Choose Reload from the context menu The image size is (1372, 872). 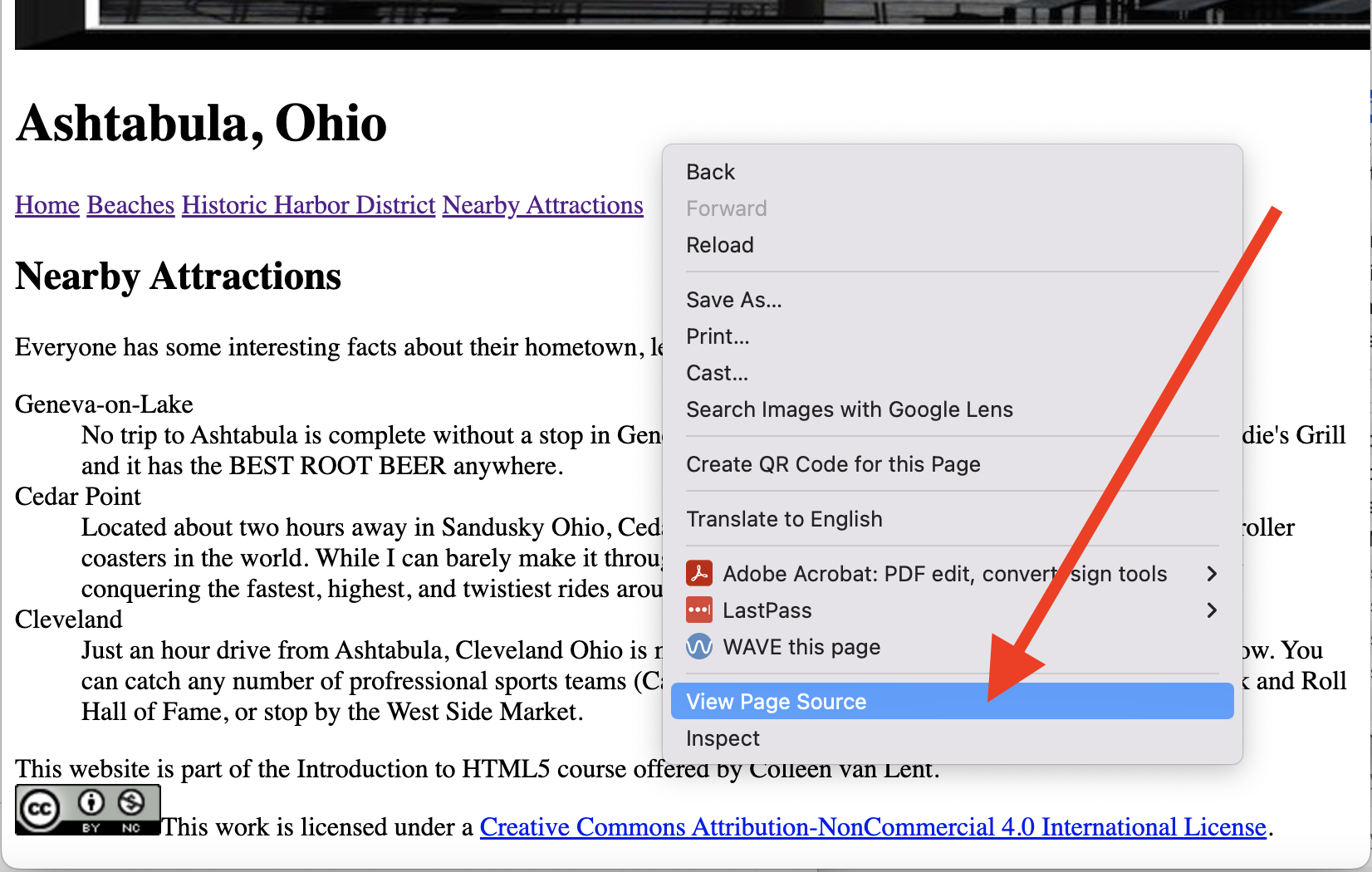pos(719,245)
